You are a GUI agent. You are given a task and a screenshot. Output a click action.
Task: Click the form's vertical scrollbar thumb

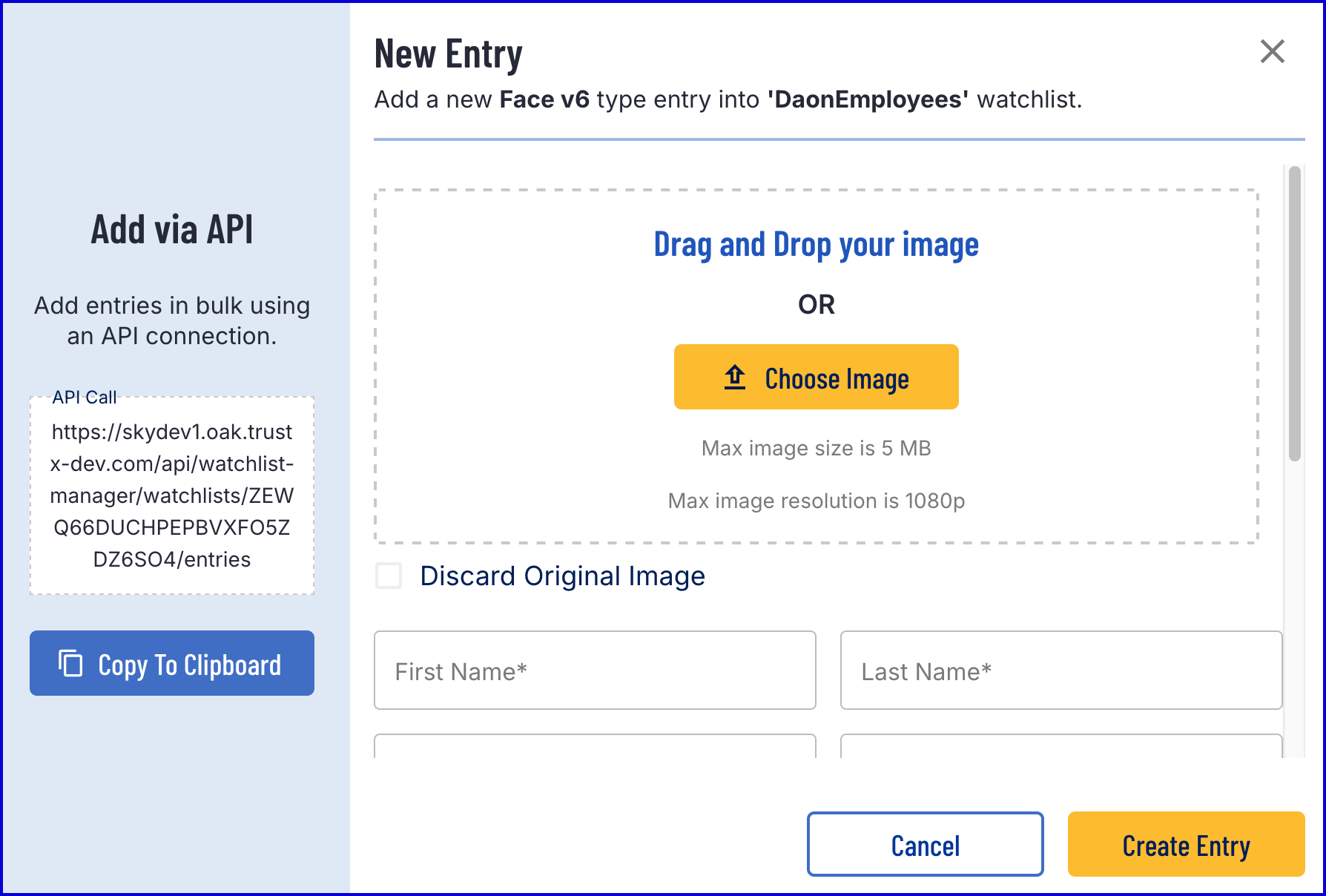pyautogui.click(x=1294, y=313)
